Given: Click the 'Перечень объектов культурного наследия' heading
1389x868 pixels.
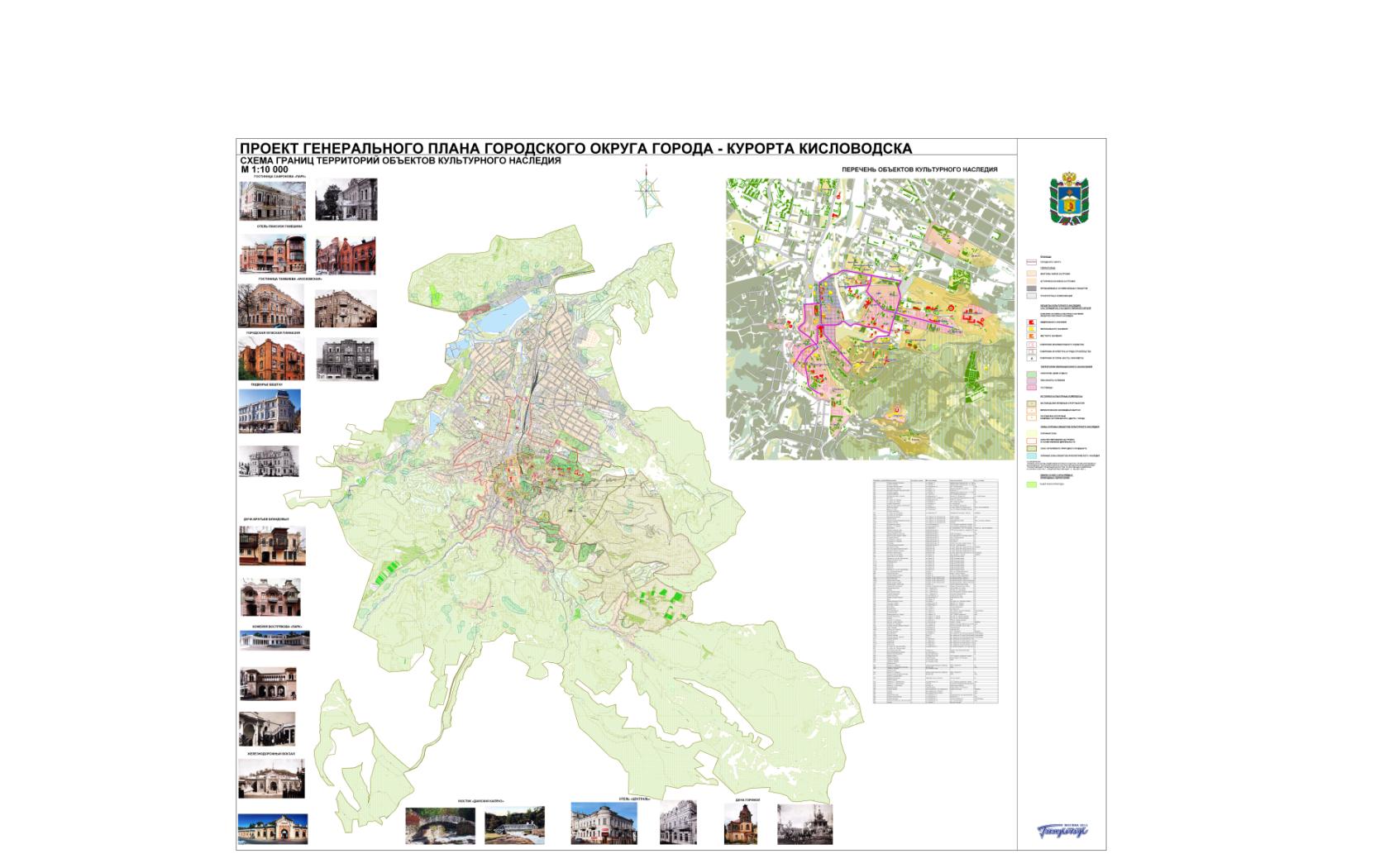Looking at the screenshot, I should [919, 169].
